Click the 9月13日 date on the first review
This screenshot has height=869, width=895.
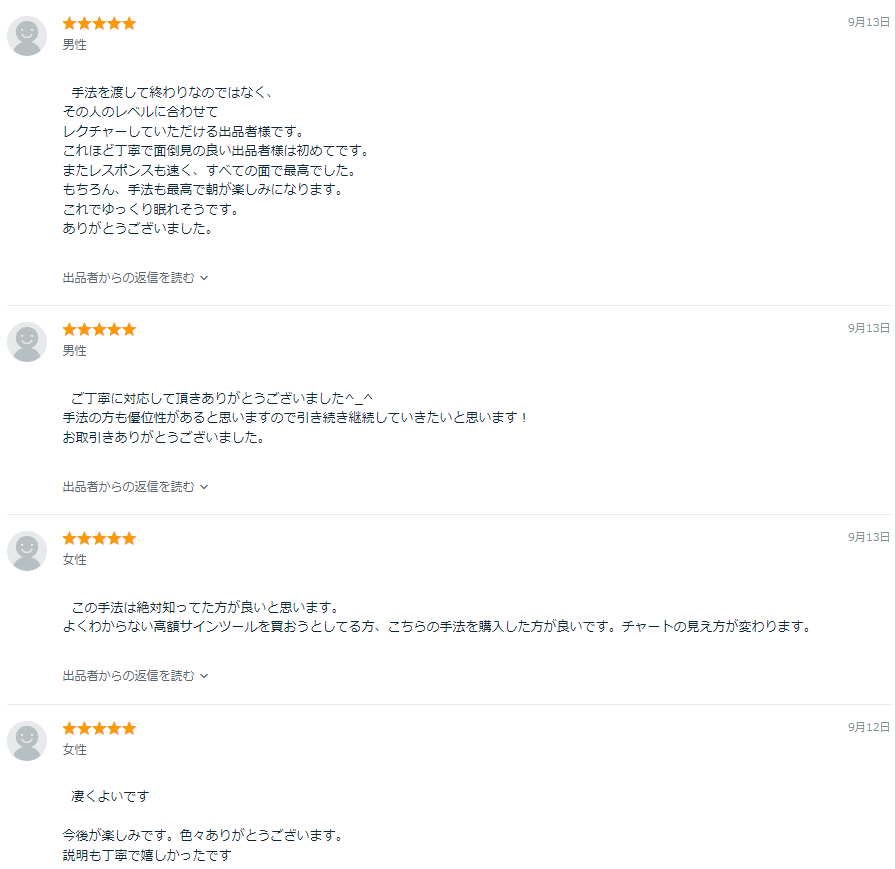point(868,22)
